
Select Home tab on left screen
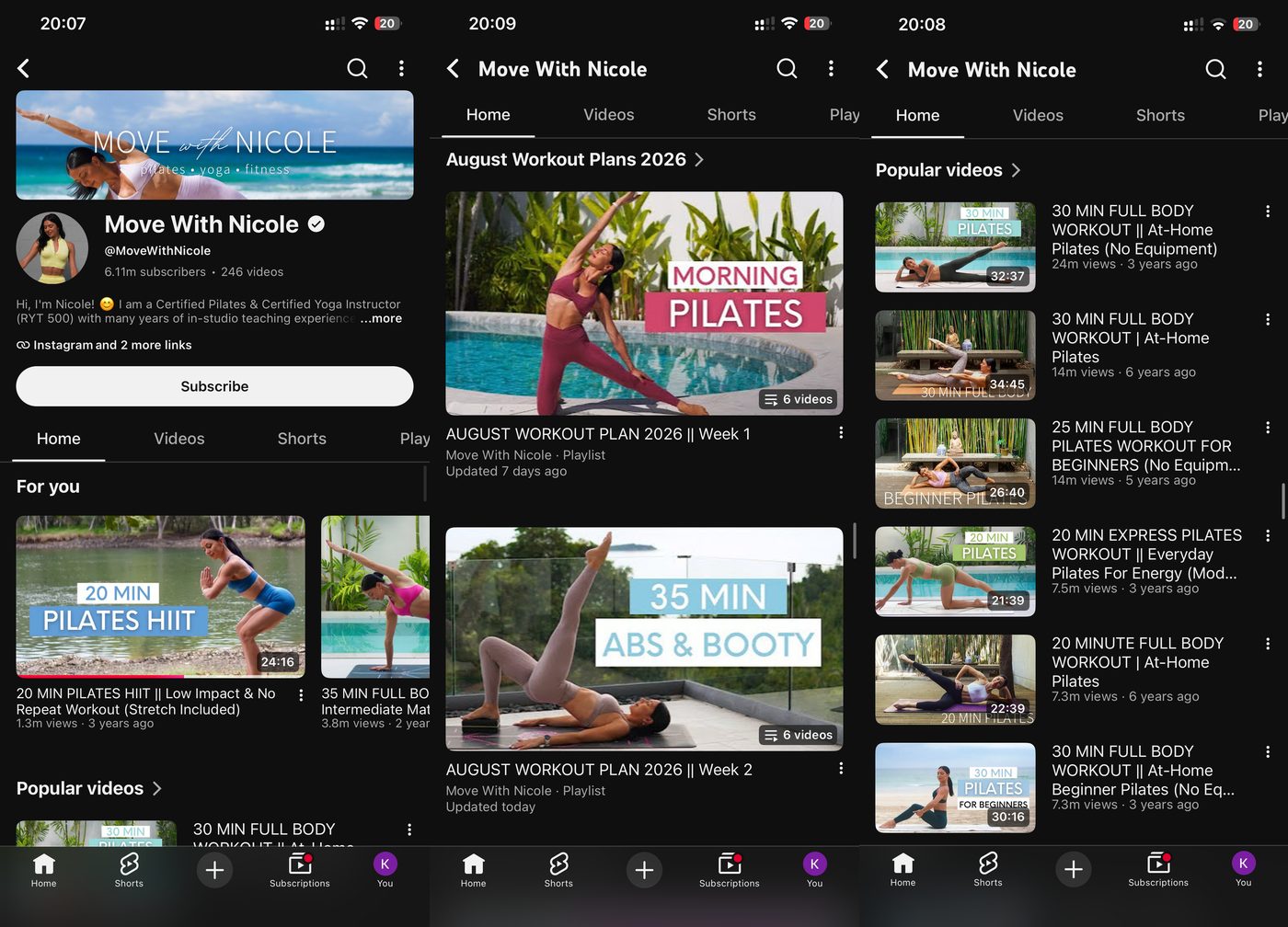[59, 439]
